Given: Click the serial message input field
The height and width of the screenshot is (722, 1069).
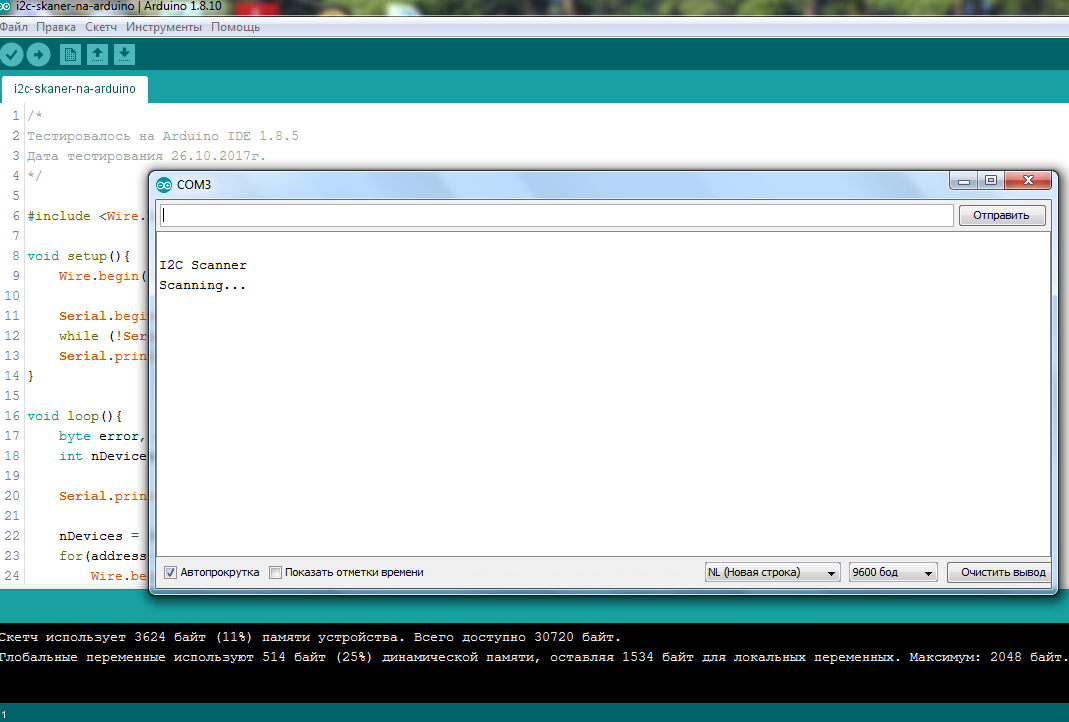Looking at the screenshot, I should pyautogui.click(x=555, y=215).
